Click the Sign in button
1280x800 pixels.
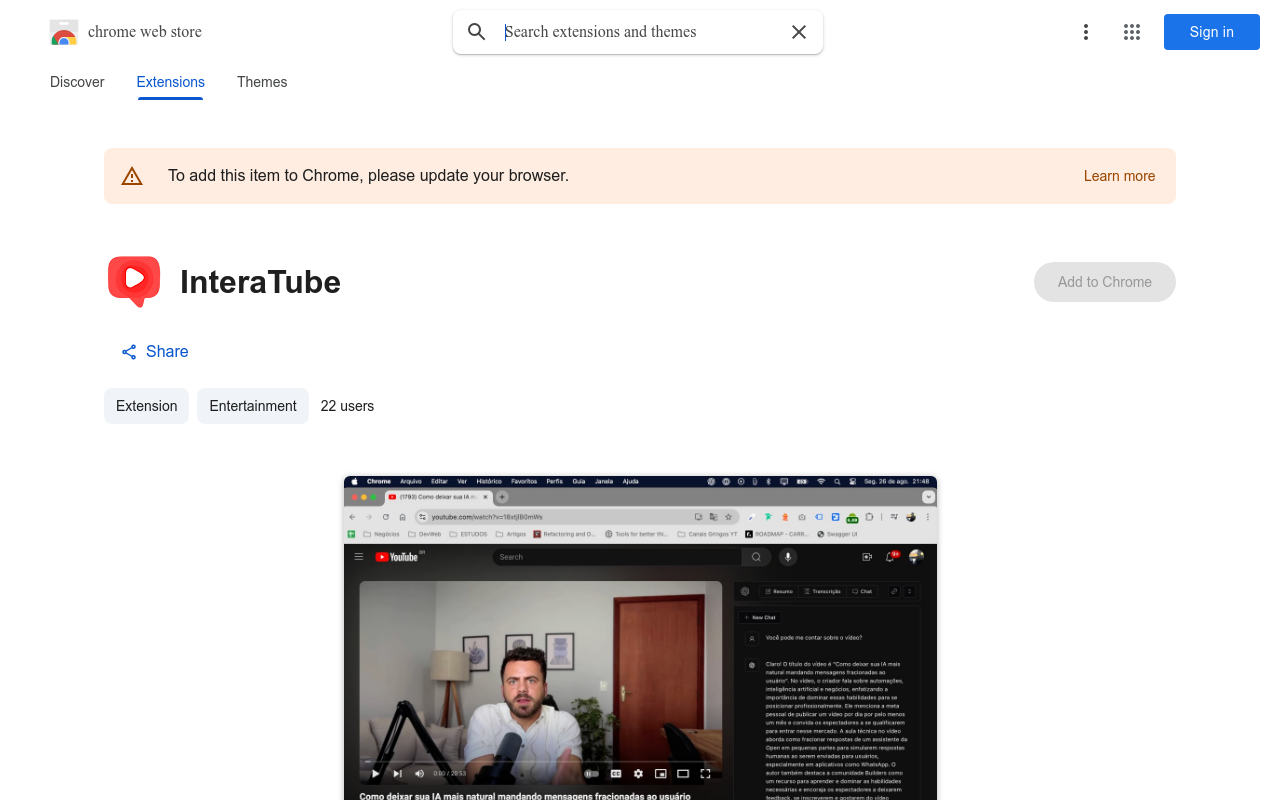tap(1212, 32)
